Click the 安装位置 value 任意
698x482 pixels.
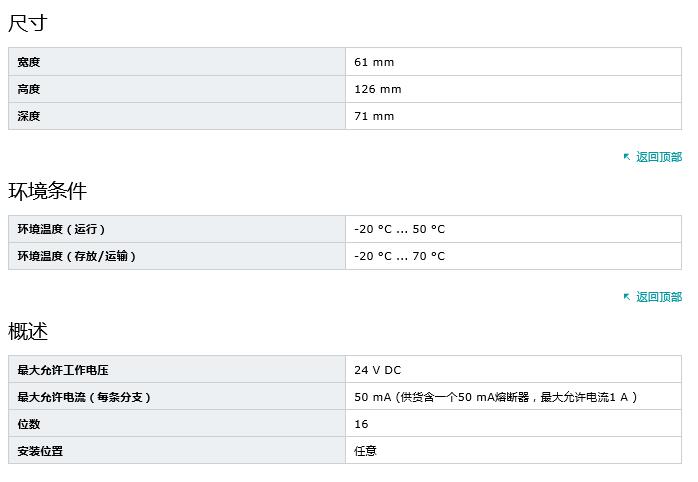(x=365, y=451)
